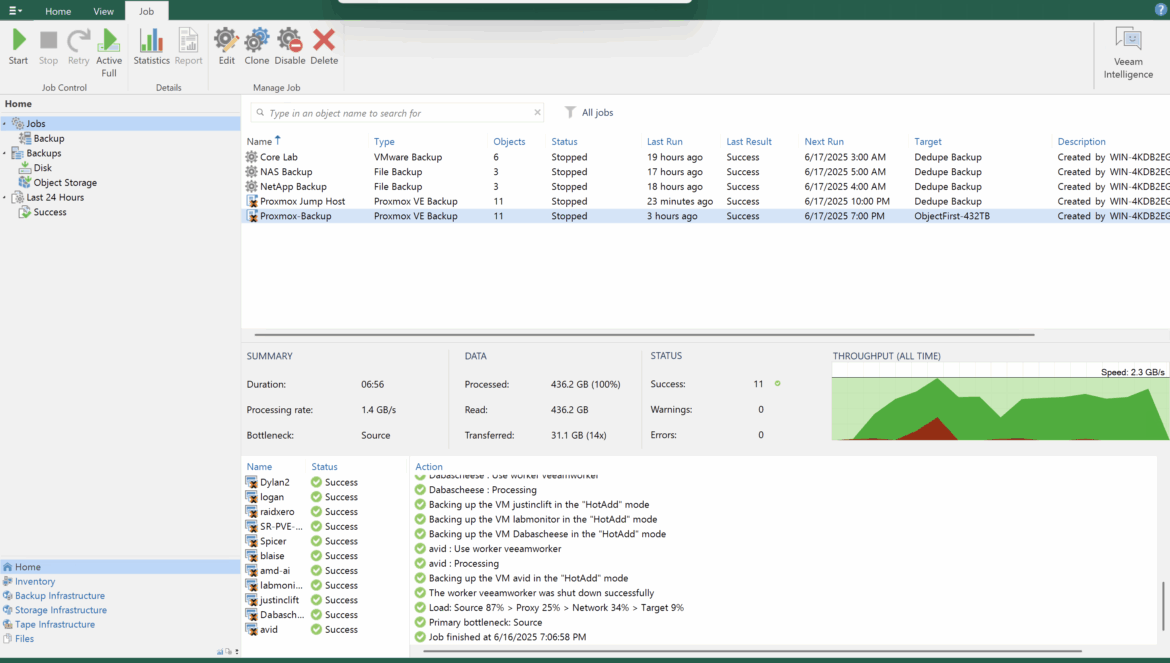
Task: Sort jobs by Last Run column
Action: click(x=665, y=142)
